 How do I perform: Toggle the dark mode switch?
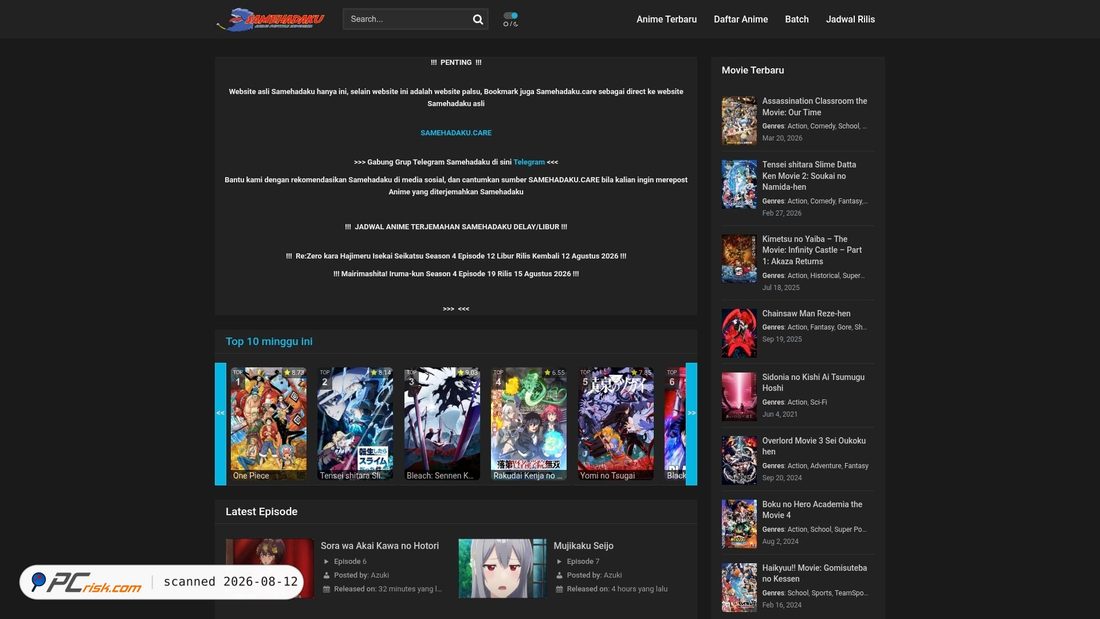tap(511, 15)
